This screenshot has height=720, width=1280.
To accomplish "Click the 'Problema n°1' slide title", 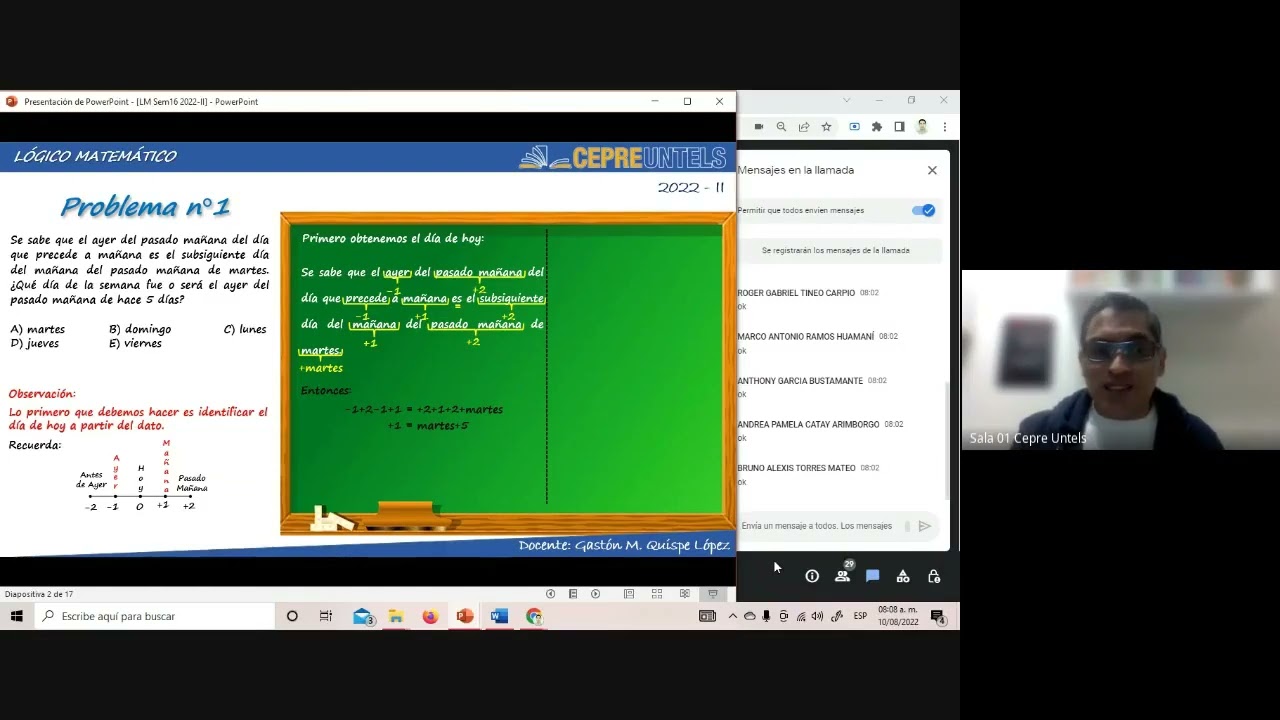I will (146, 207).
